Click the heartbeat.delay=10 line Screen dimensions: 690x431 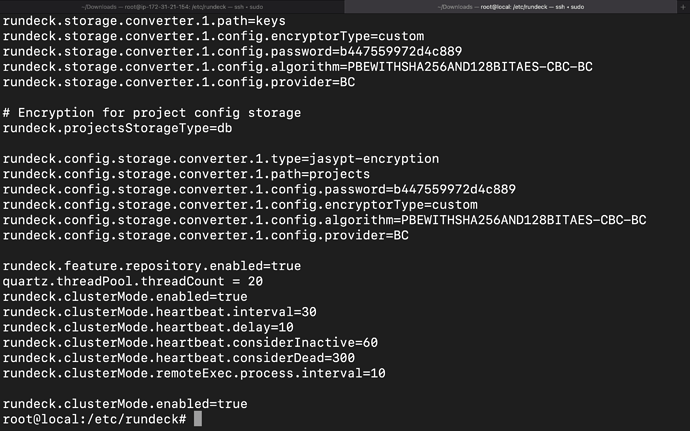148,327
